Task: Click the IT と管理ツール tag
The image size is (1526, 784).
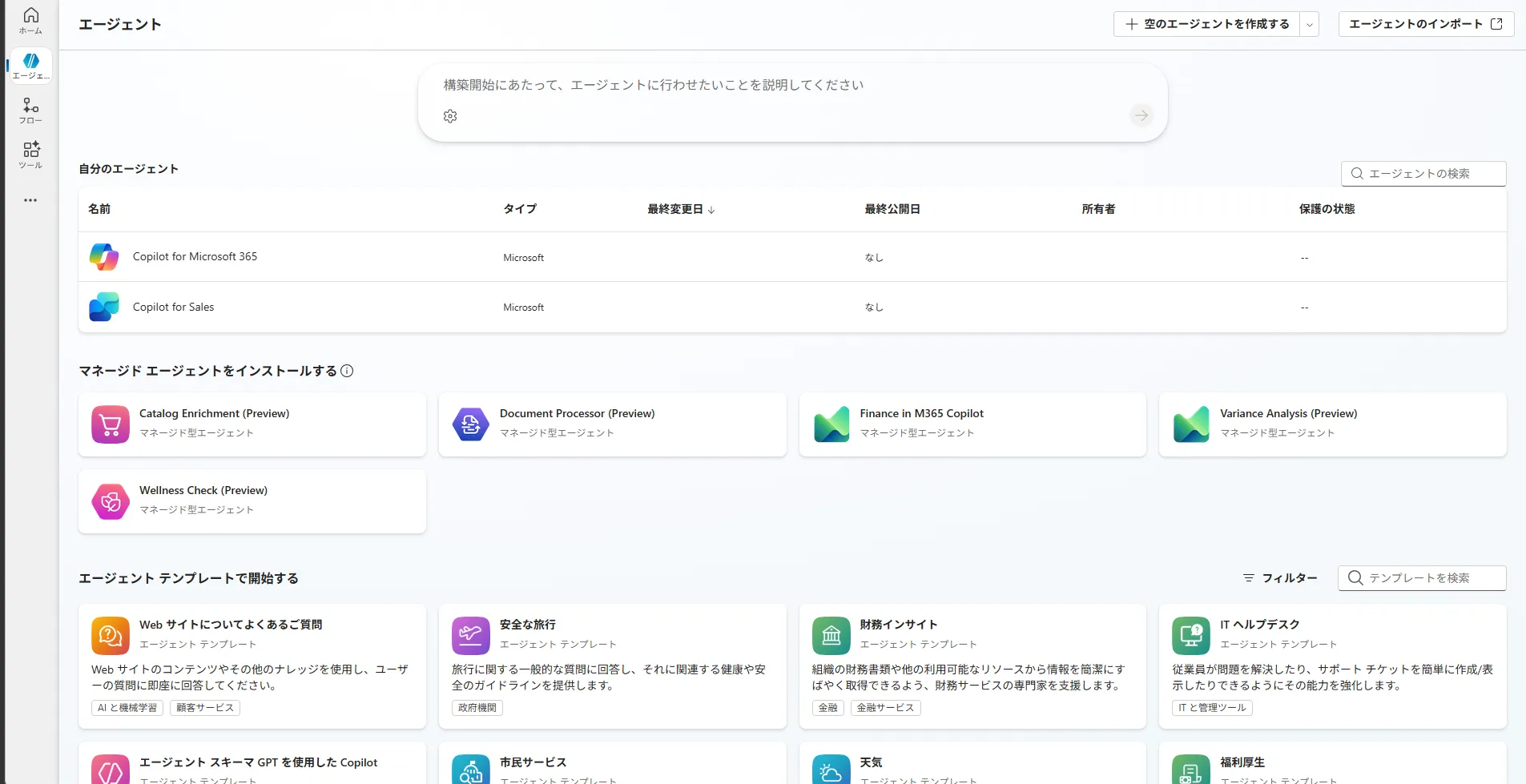Action: coord(1212,708)
